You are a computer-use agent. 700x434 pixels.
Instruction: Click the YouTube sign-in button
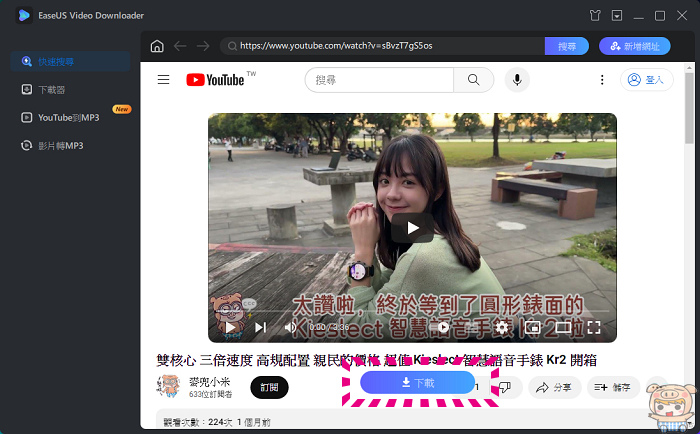coord(646,80)
